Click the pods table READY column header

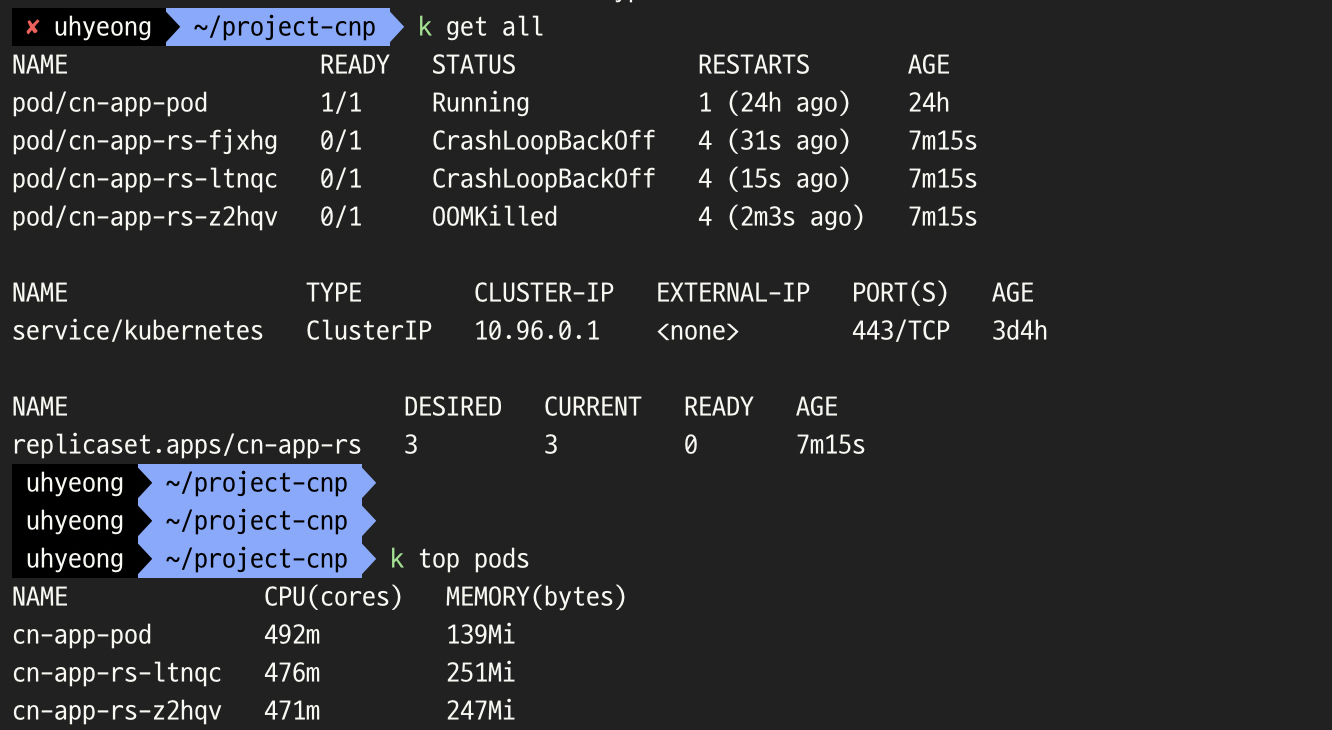(x=355, y=65)
